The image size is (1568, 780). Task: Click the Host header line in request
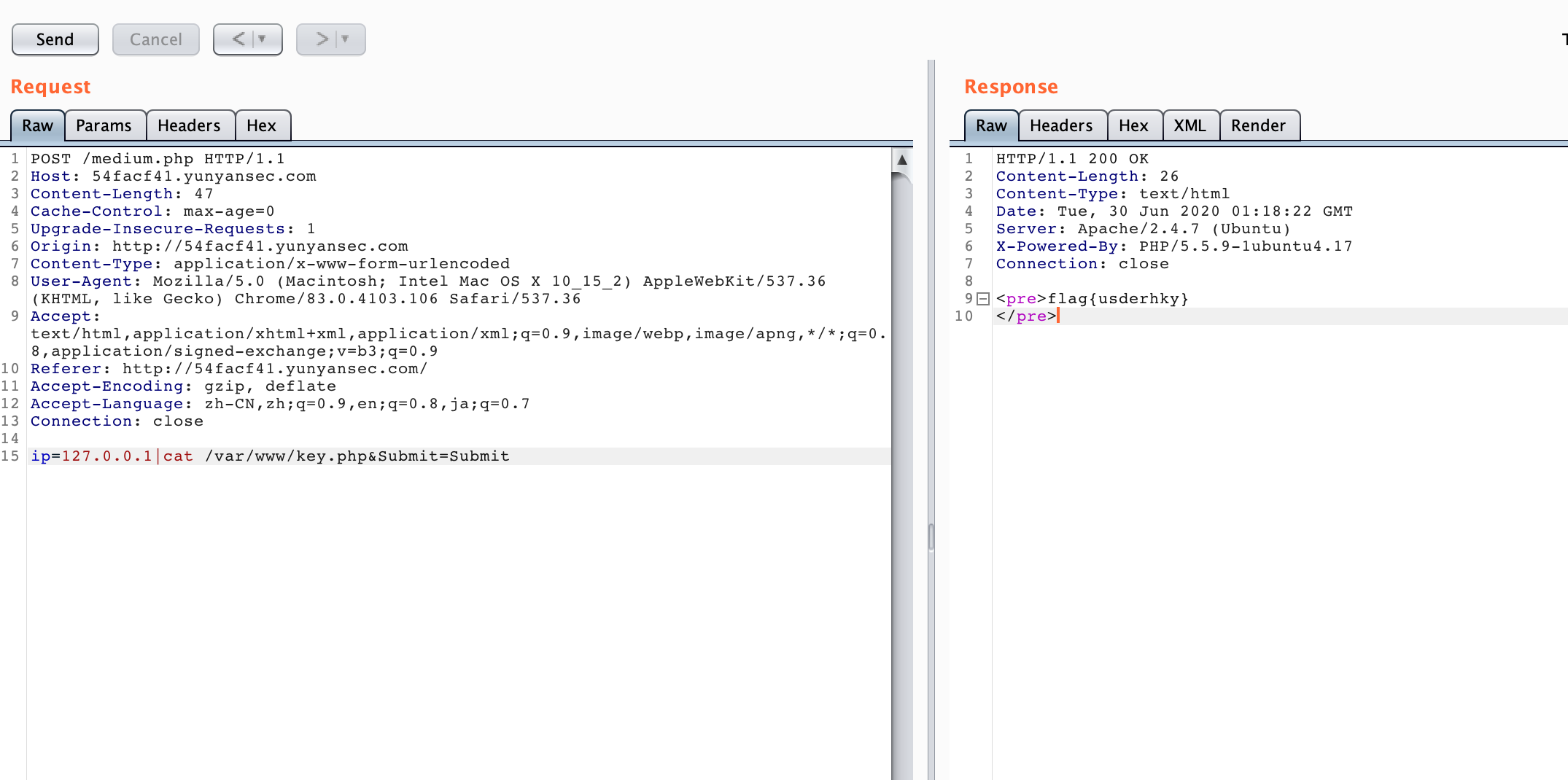174,176
